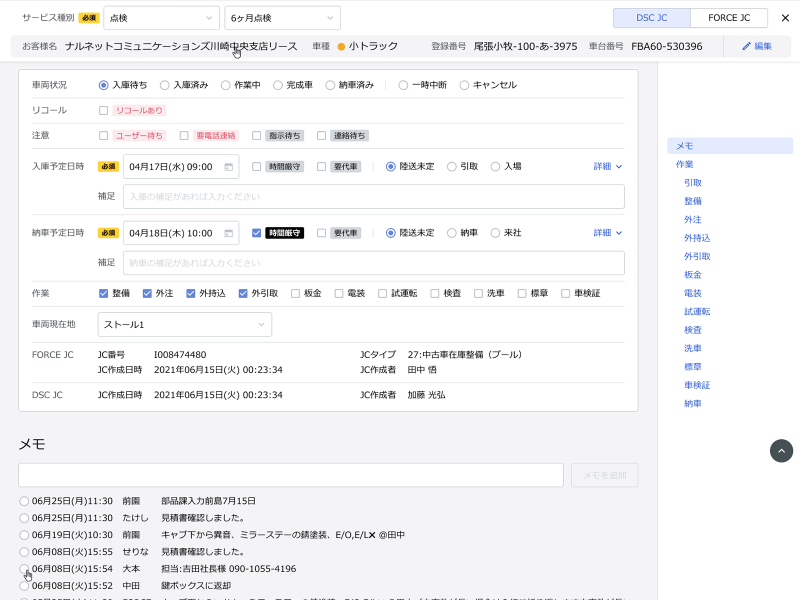The image size is (800, 600).
Task: Click the orange 小トラック vehicle type dot
Action: 341,47
